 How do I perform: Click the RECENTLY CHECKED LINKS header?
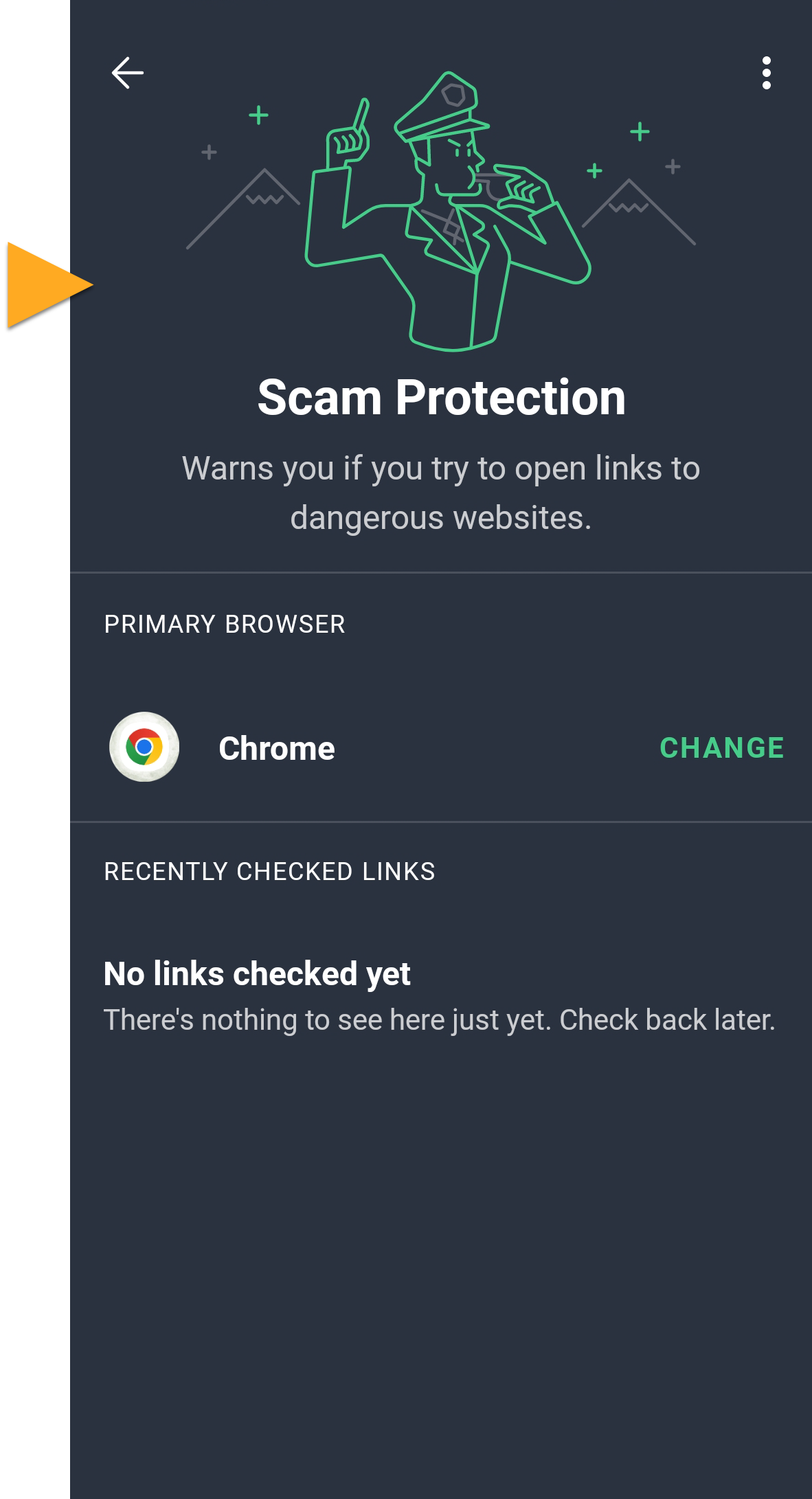click(269, 871)
